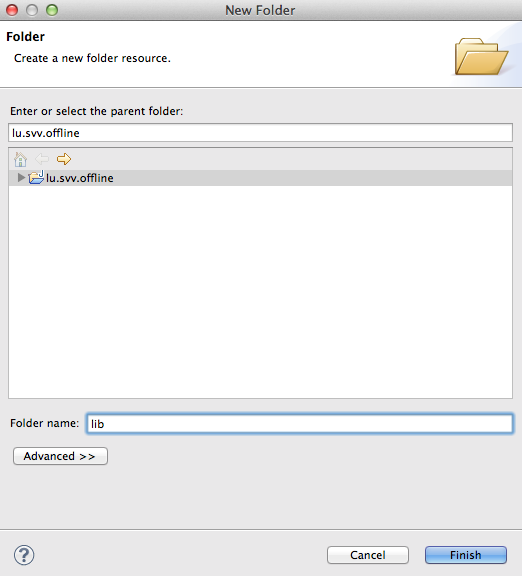The width and height of the screenshot is (522, 576).
Task: Click the gray minimize window button
Action: [32, 10]
